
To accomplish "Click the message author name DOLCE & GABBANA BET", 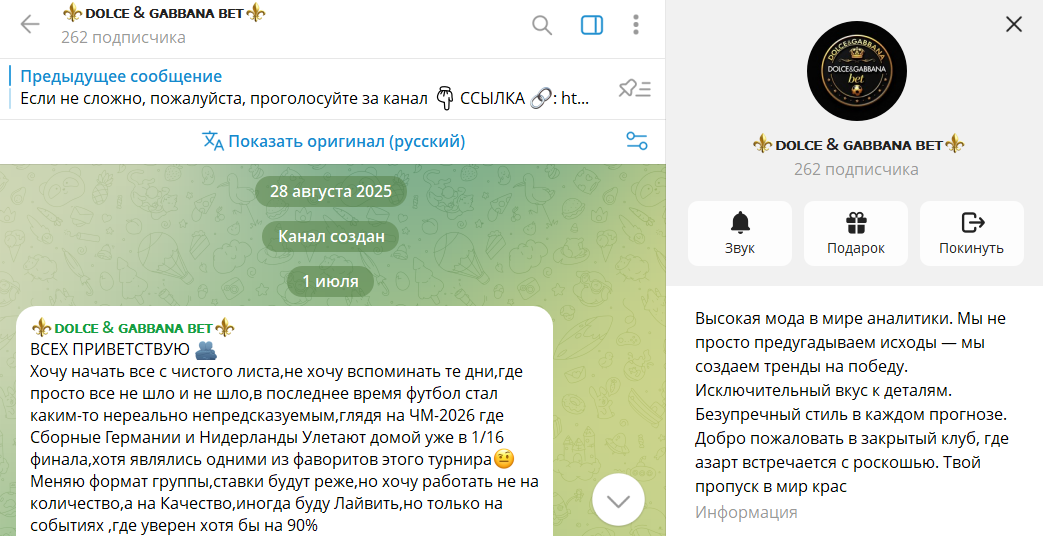I will 133,328.
